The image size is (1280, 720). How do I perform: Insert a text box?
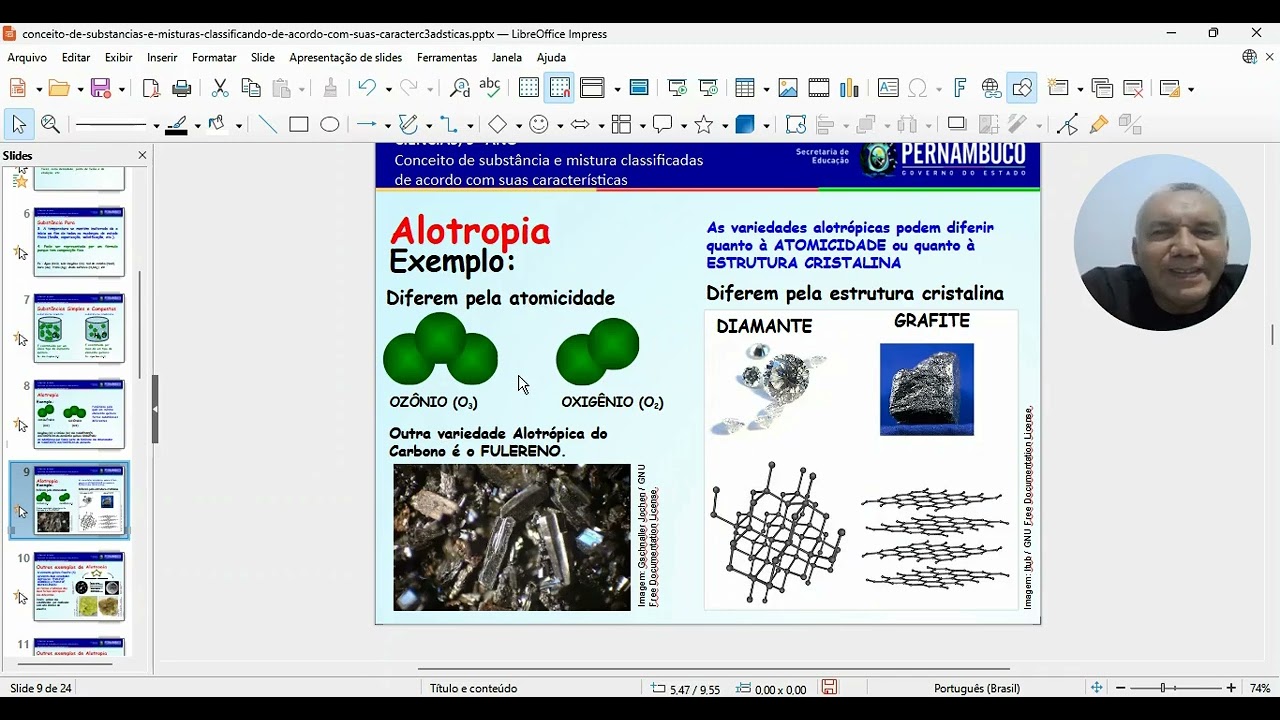pyautogui.click(x=888, y=88)
